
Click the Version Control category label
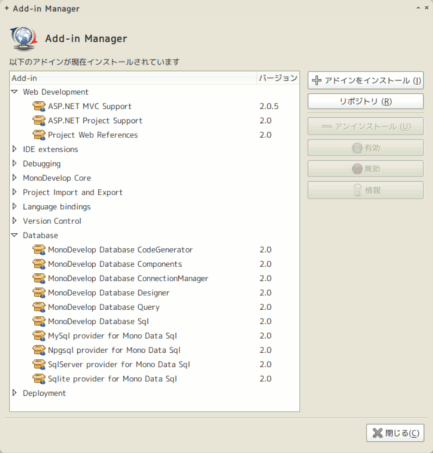(x=52, y=221)
